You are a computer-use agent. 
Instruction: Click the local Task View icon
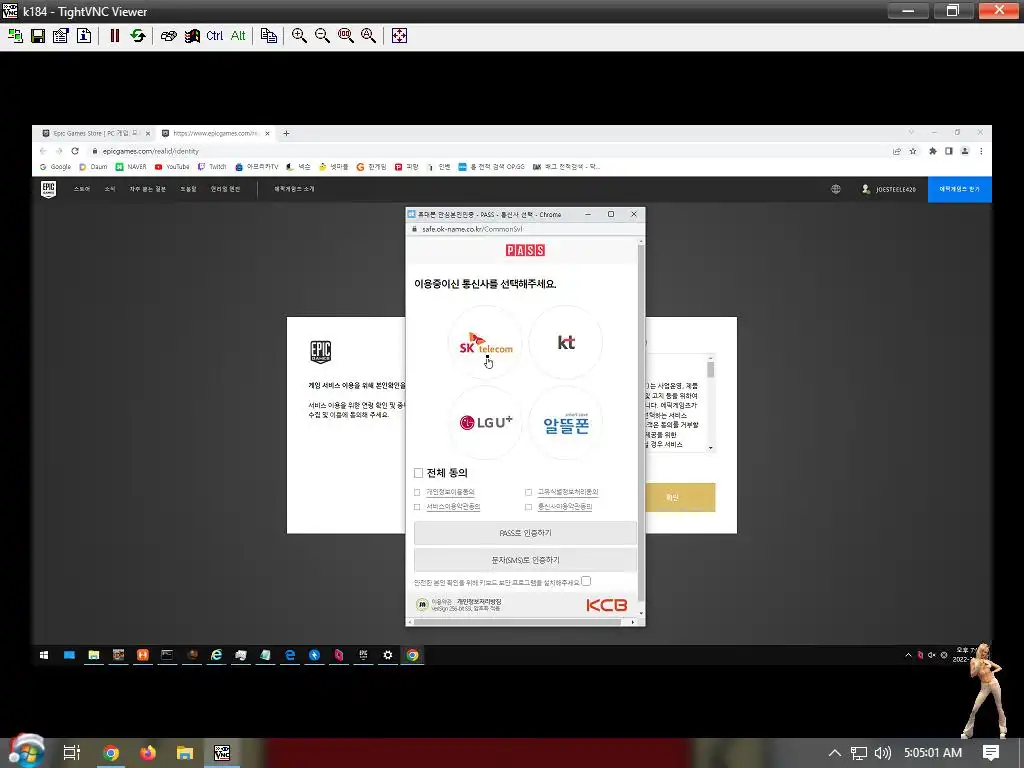coord(71,753)
